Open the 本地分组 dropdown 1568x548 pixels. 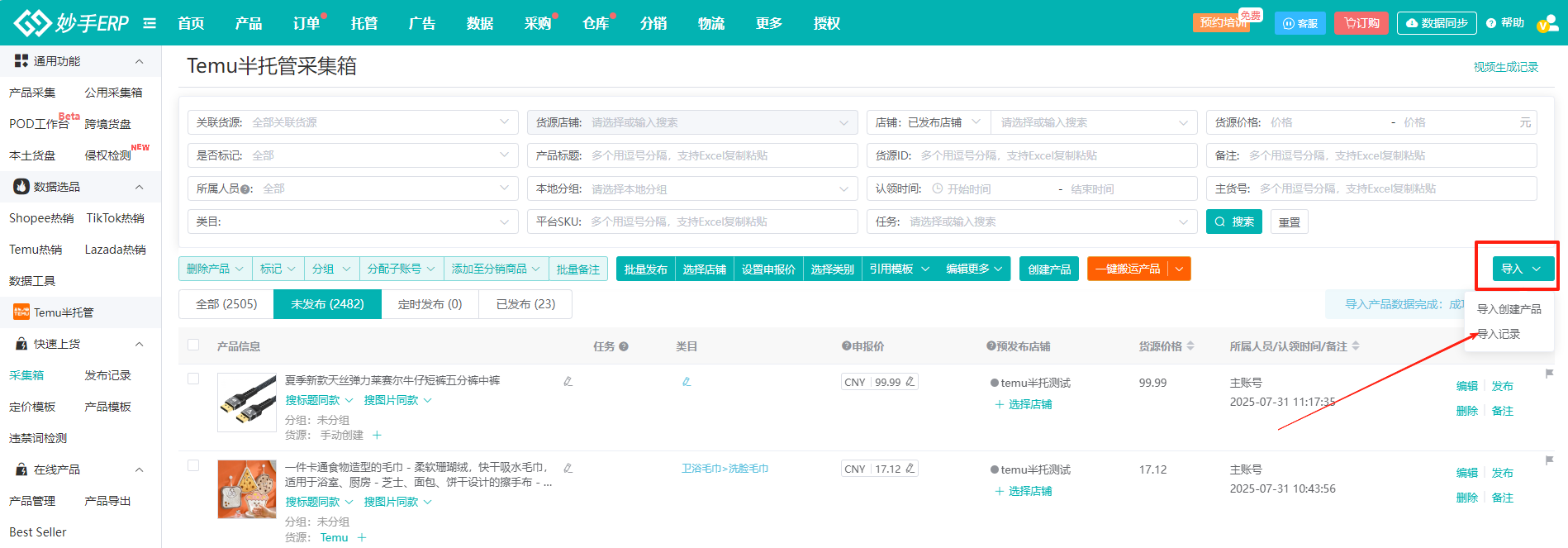pos(692,188)
